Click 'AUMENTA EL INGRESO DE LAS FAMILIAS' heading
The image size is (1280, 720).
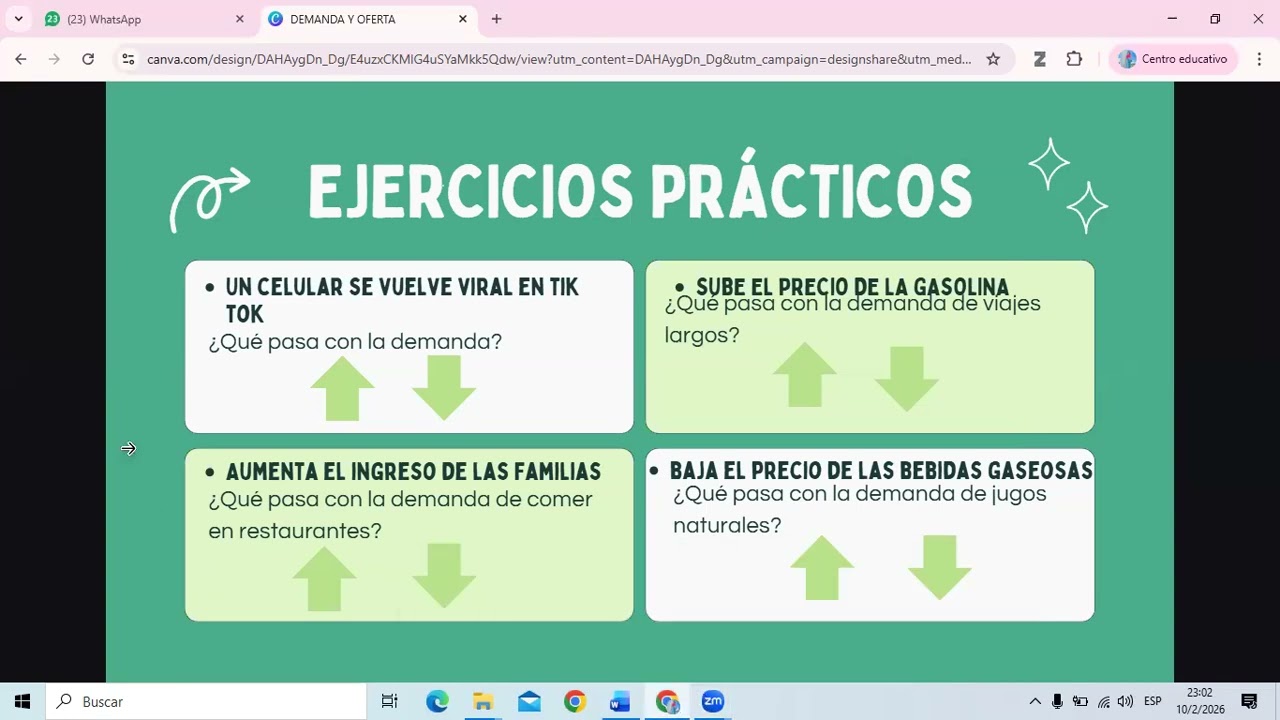413,471
